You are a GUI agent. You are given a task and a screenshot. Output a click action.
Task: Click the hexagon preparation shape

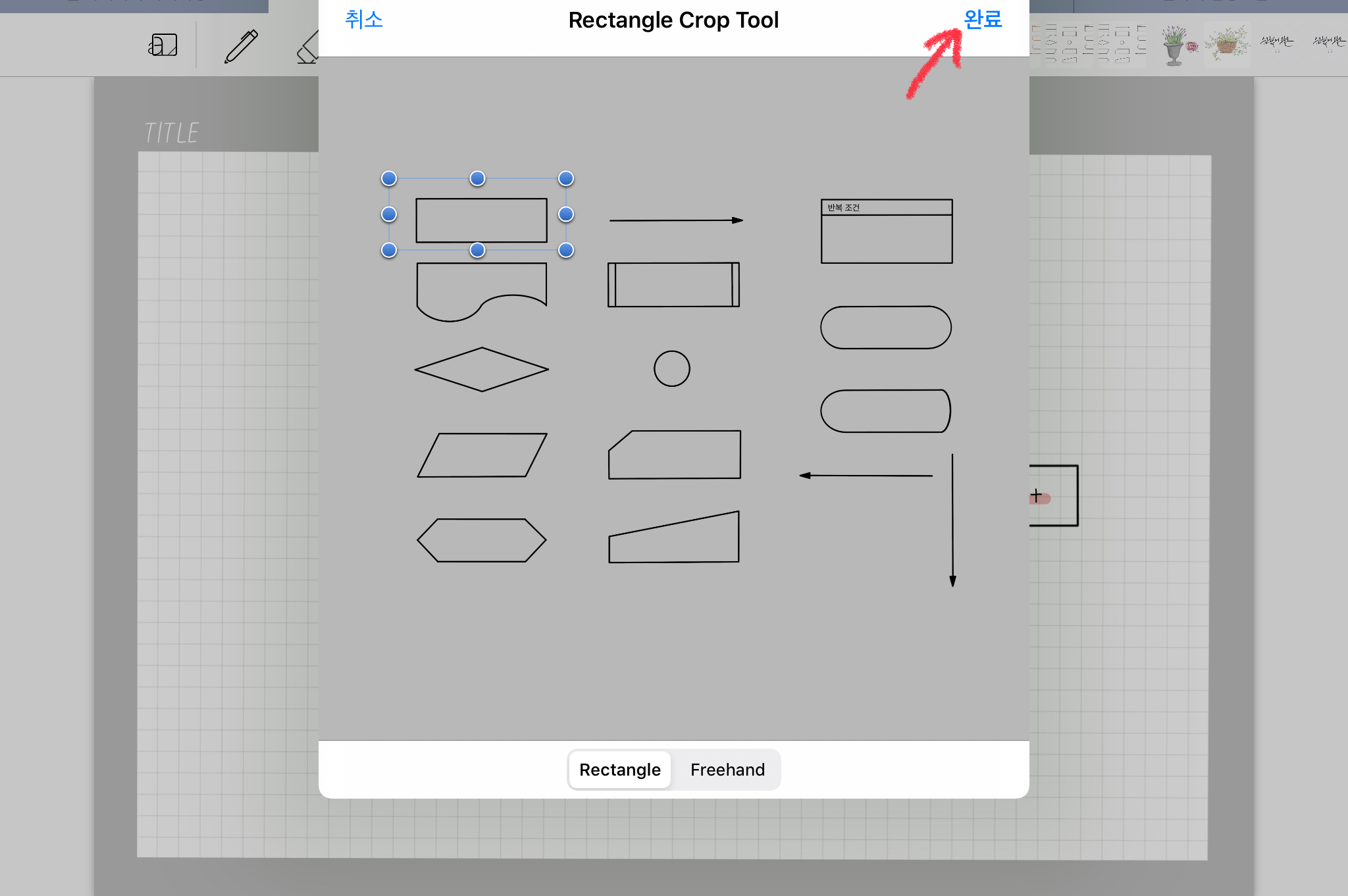tap(481, 540)
